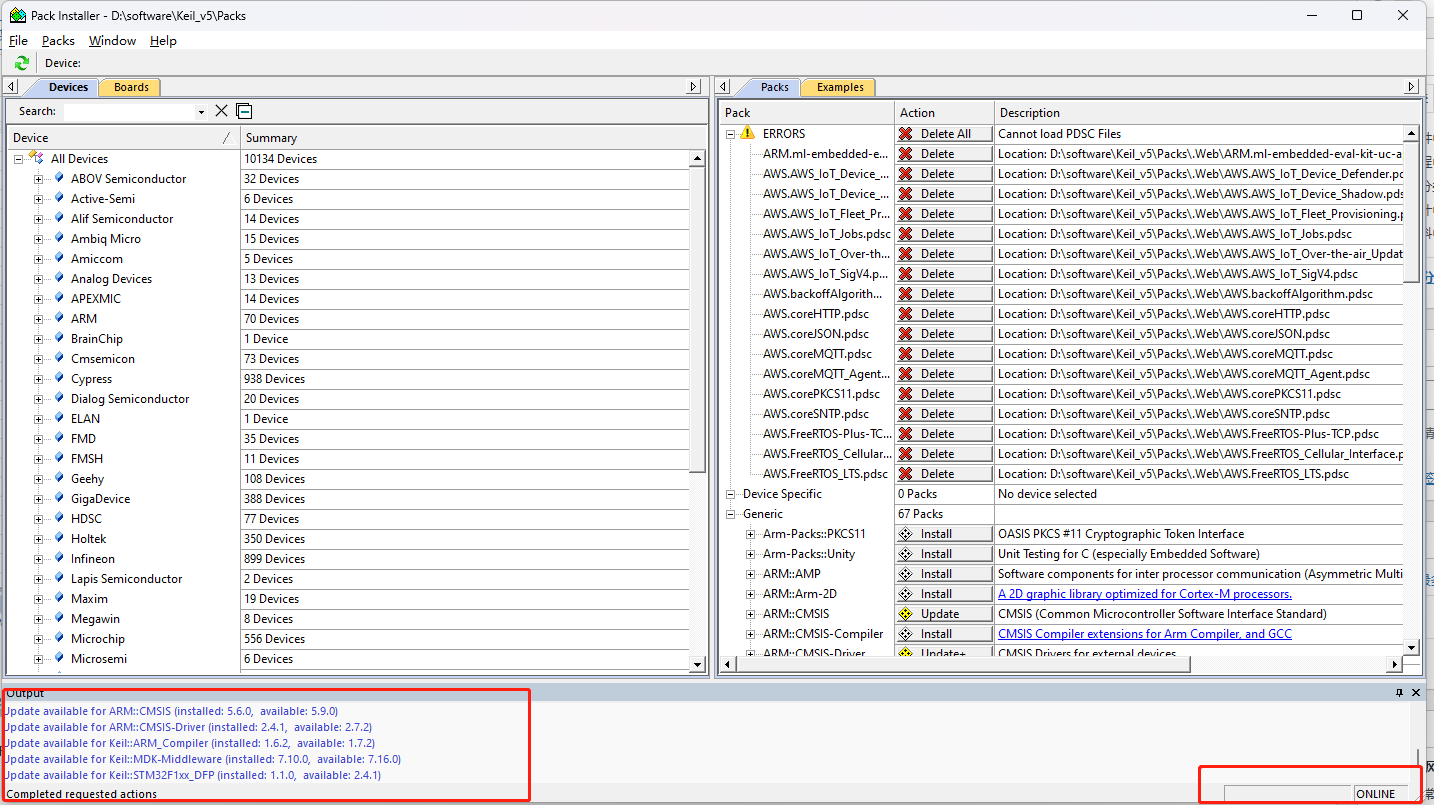
Task: Delete the AWS.FreeRTOS_LTS.pdsc entry
Action: coord(944,473)
